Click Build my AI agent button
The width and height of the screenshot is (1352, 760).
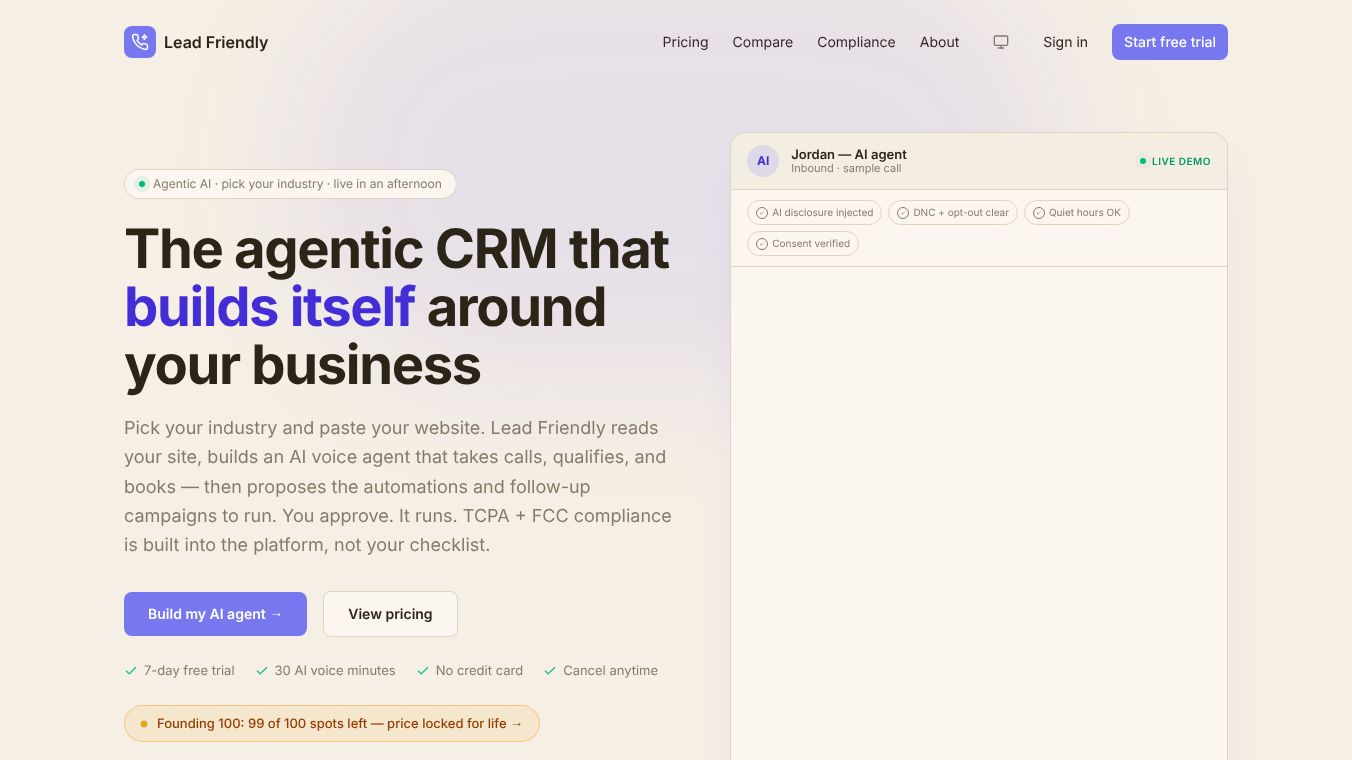215,614
